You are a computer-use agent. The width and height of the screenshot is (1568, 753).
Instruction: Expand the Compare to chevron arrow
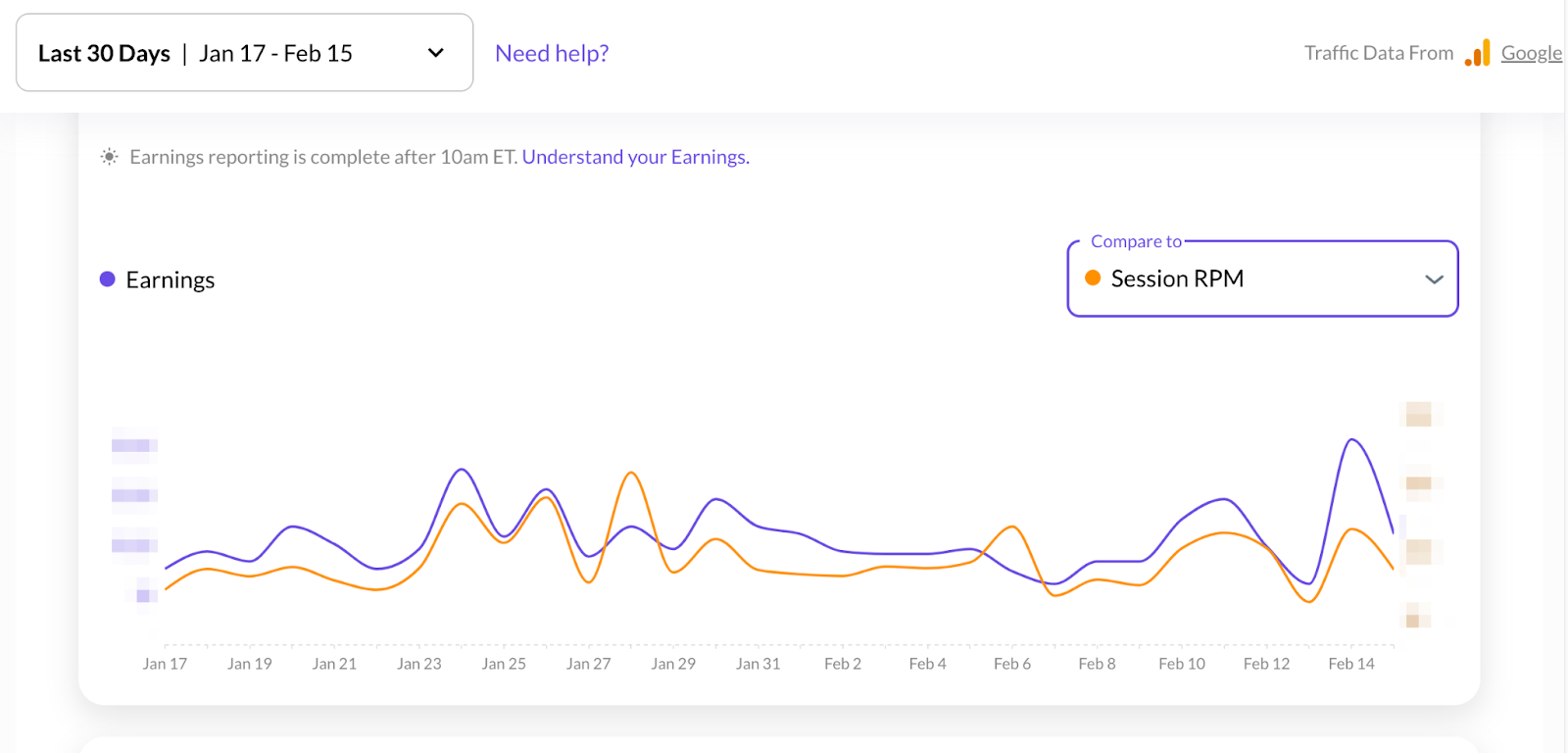[x=1434, y=279]
